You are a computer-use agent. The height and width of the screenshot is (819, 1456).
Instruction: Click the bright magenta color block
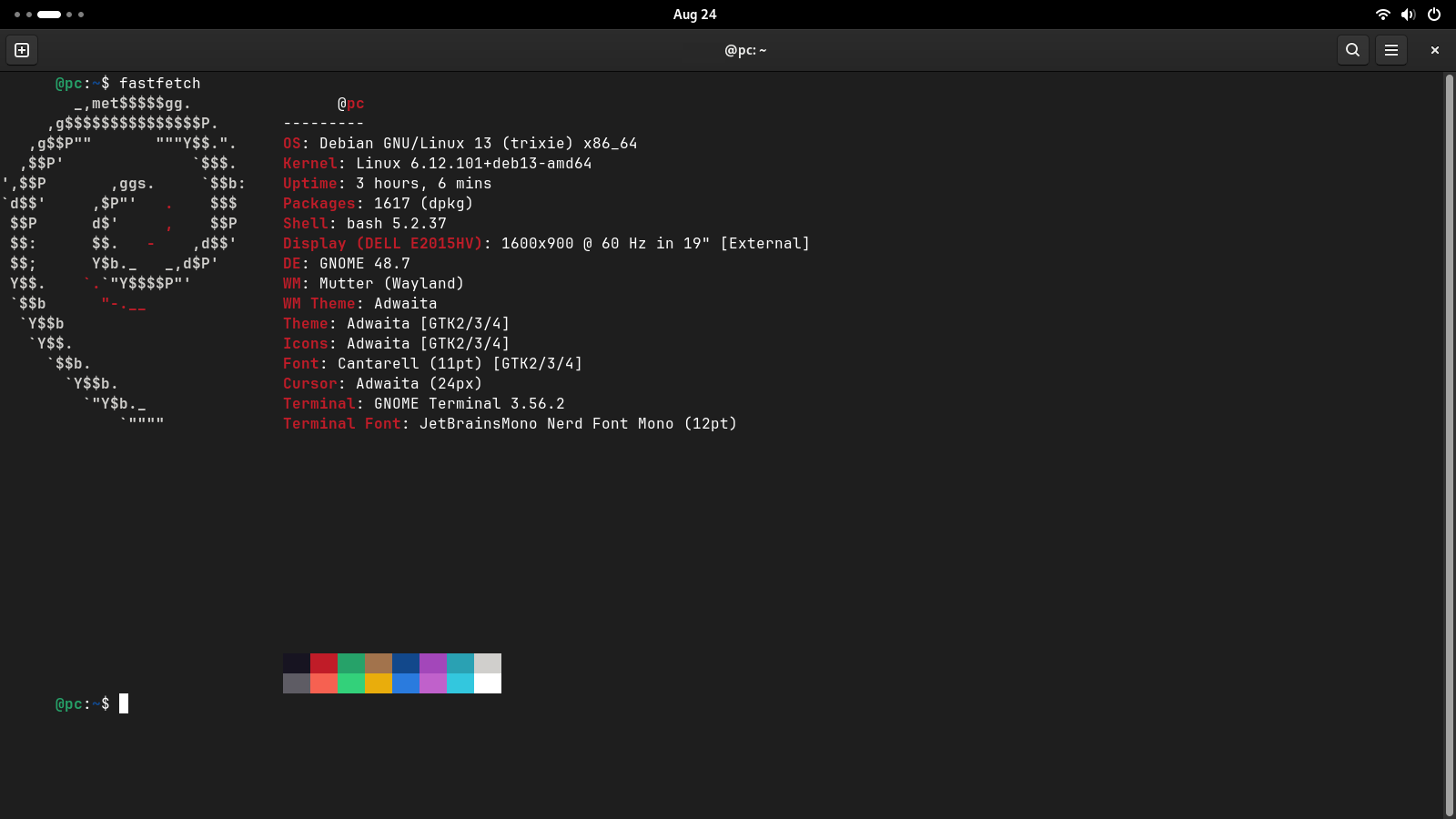(433, 683)
